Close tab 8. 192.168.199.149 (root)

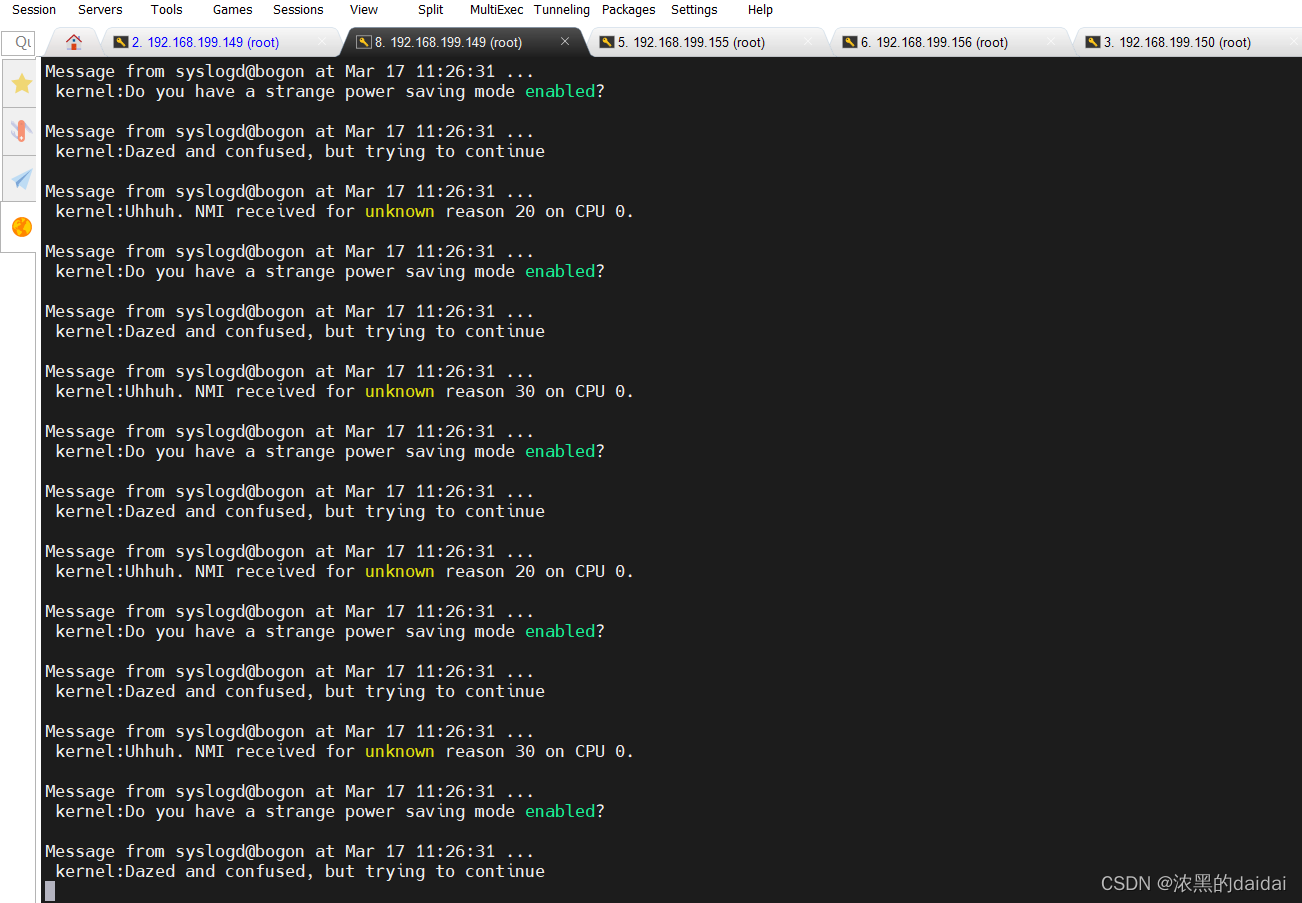pyautogui.click(x=565, y=41)
